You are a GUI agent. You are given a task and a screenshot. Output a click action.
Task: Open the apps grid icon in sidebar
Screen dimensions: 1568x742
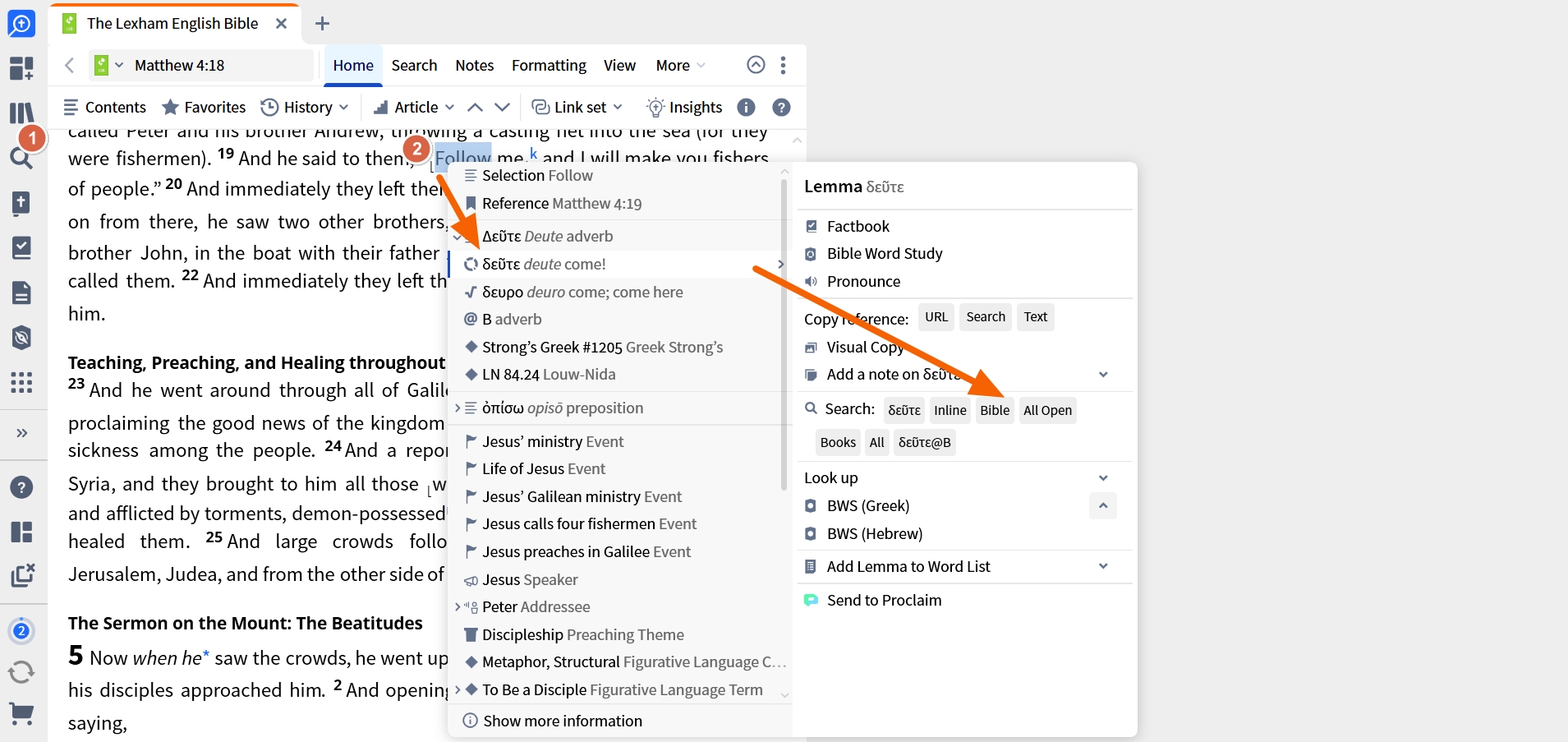coord(21,382)
